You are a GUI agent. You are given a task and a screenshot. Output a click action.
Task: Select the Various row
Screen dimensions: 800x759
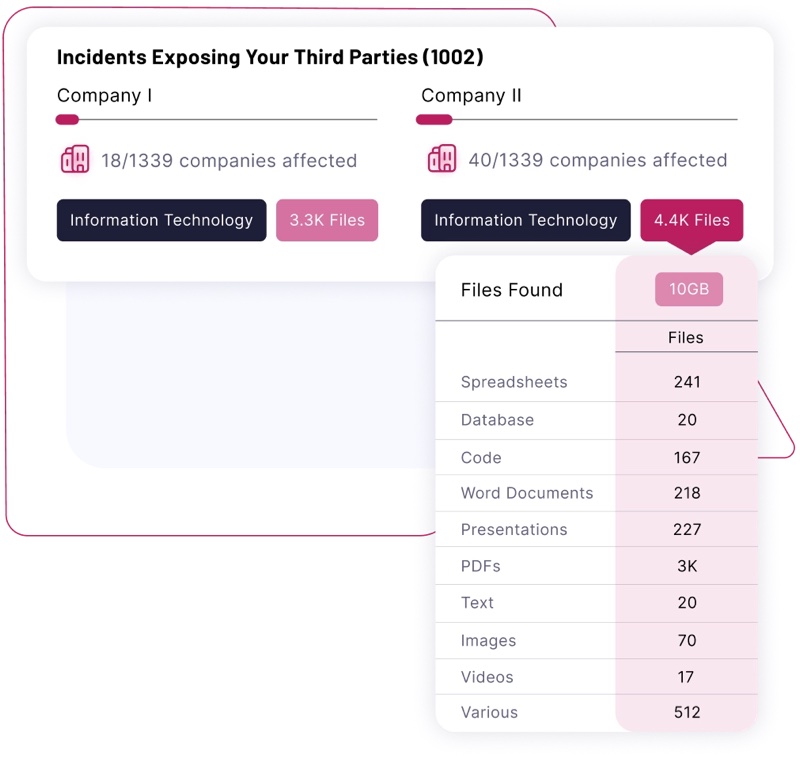click(x=489, y=713)
